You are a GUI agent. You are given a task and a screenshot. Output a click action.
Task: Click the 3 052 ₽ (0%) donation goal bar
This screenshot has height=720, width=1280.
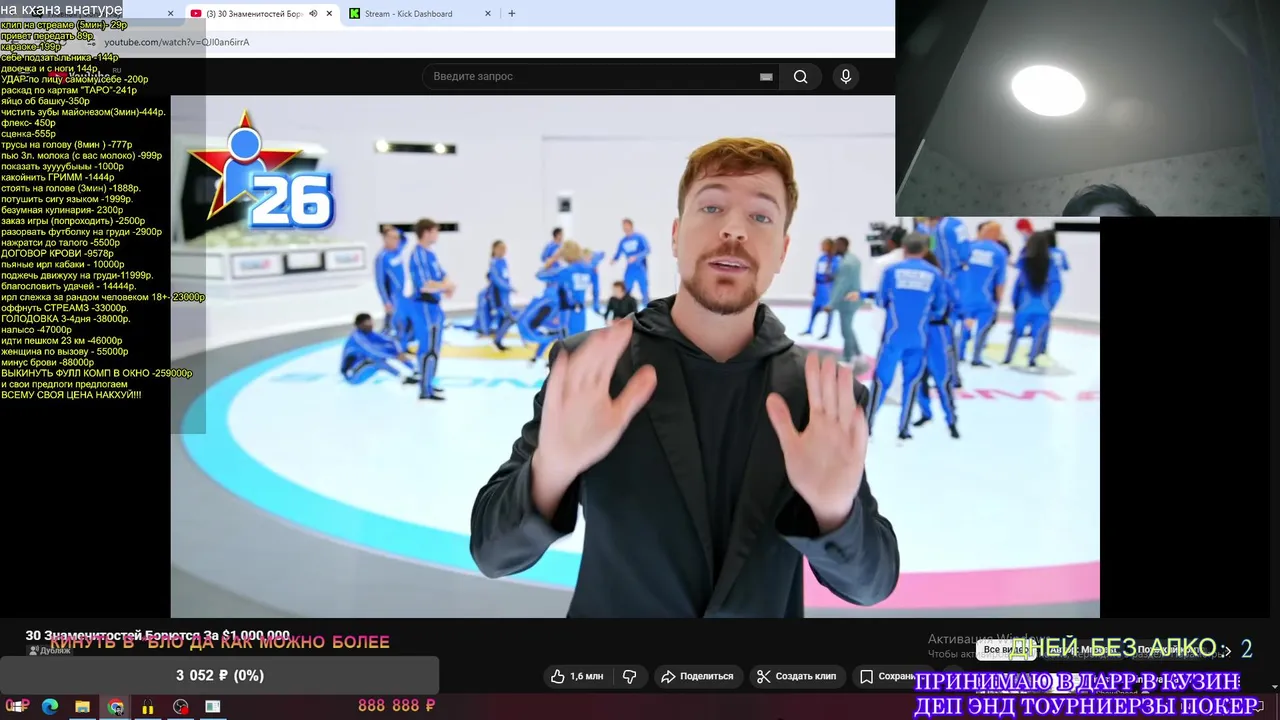point(219,675)
